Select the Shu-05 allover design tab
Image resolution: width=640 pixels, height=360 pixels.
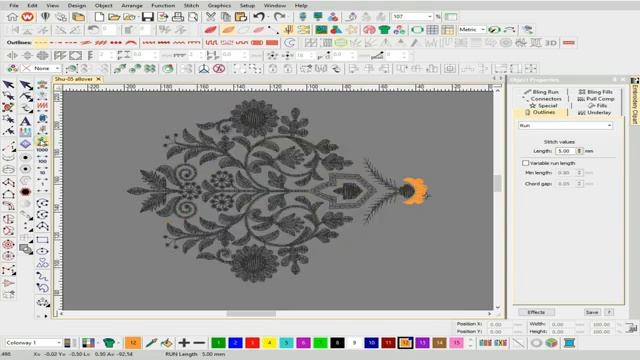click(x=73, y=79)
